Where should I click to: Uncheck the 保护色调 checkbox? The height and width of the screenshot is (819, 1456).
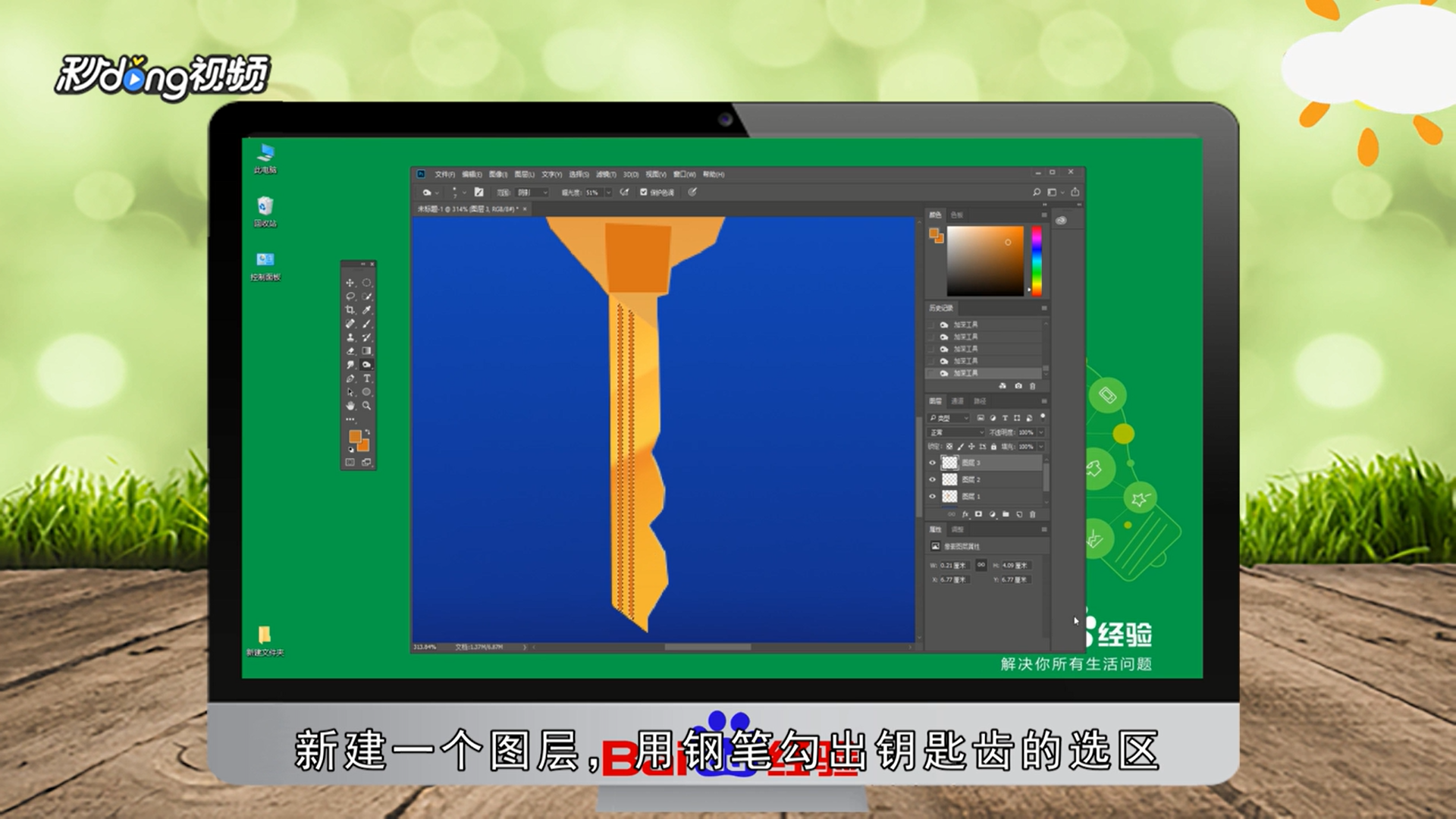pos(644,193)
